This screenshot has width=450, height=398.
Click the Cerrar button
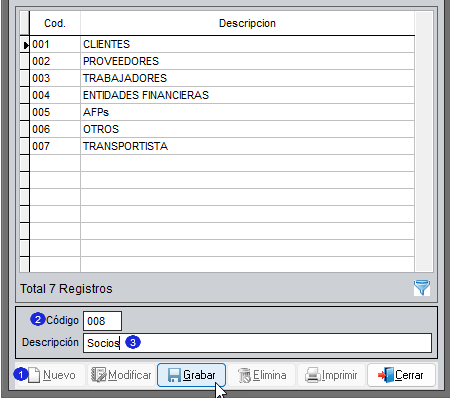(x=401, y=375)
